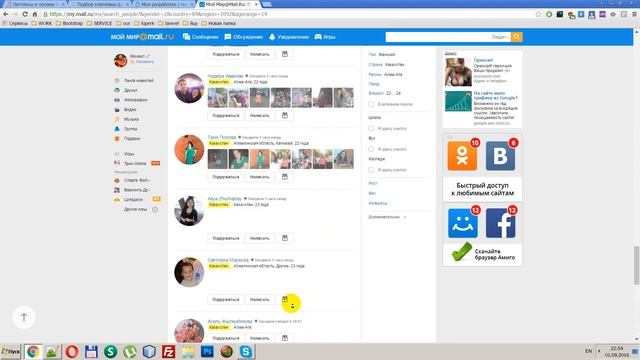
Task: Click the Мой Мир smiley icon in ad
Action: point(463,223)
